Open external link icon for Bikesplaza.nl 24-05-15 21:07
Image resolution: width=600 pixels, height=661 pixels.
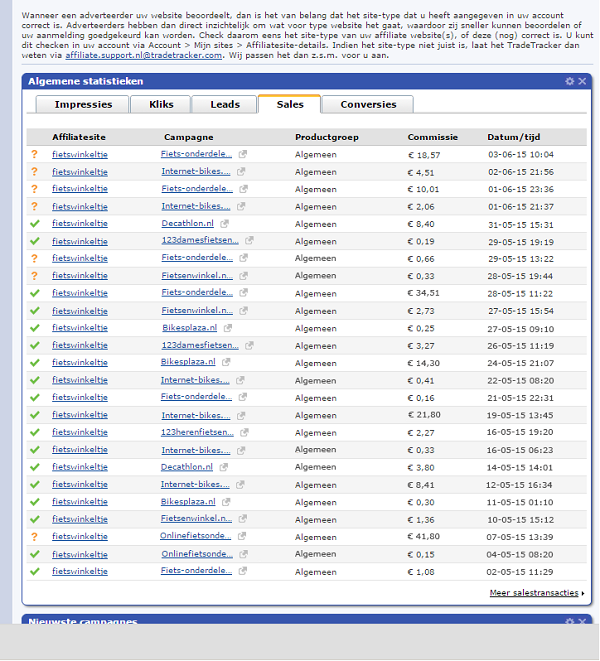point(226,362)
